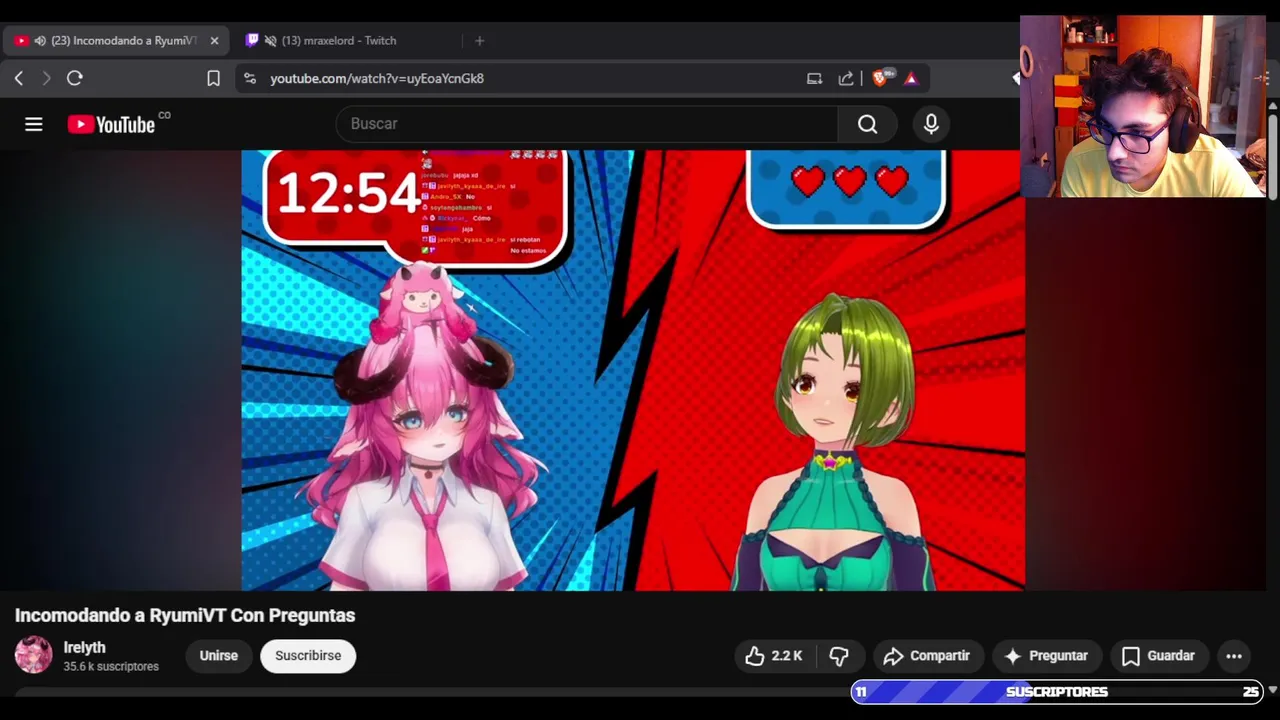This screenshot has height=720, width=1280.
Task: Subscribe with the Suscribirse button
Action: [308, 656]
